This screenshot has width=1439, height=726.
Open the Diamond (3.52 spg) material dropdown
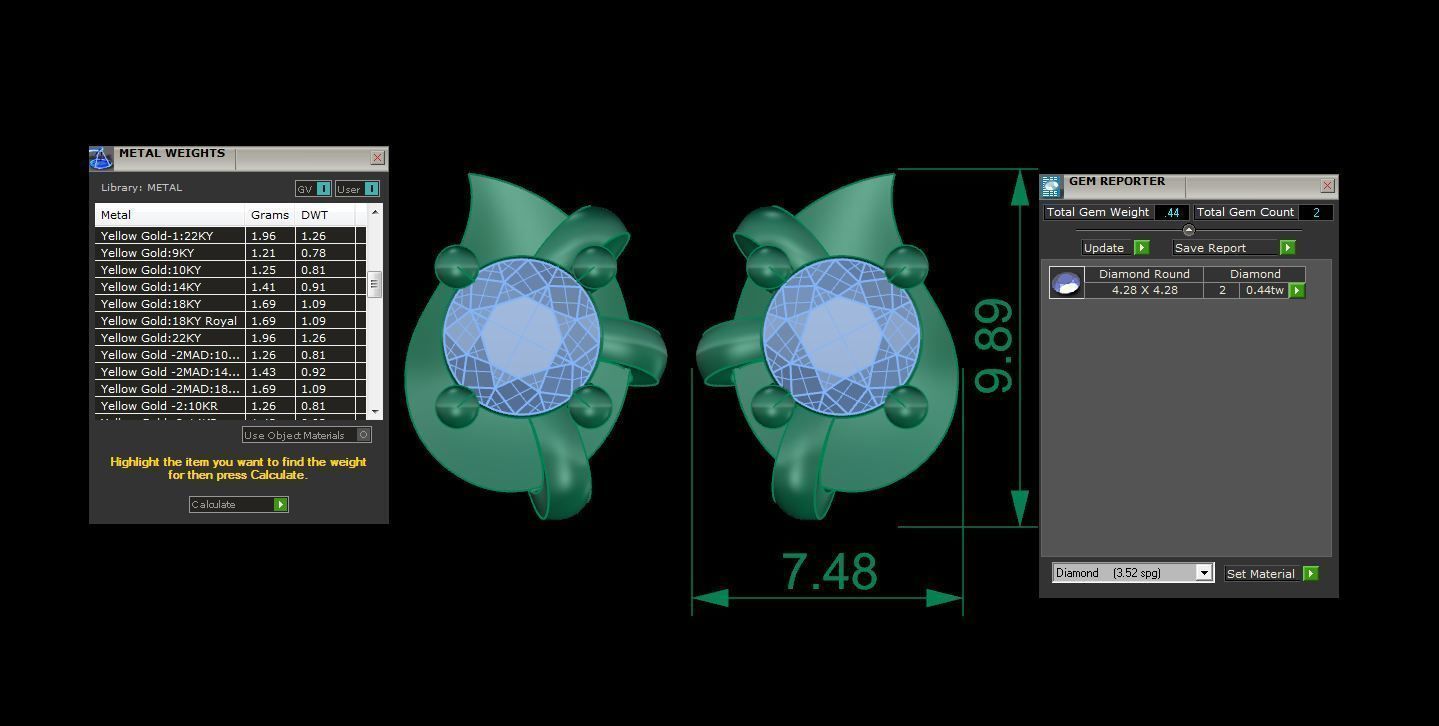[x=1133, y=573]
